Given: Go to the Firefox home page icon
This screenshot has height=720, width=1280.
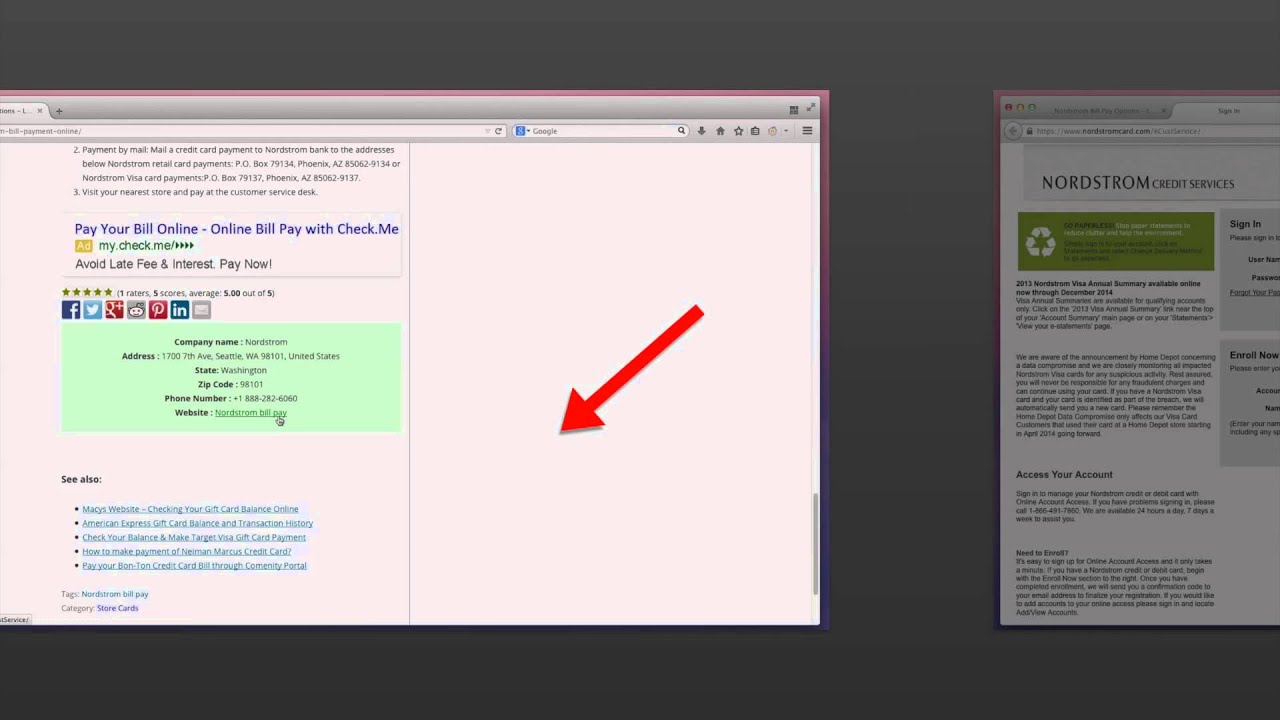Looking at the screenshot, I should coord(720,131).
